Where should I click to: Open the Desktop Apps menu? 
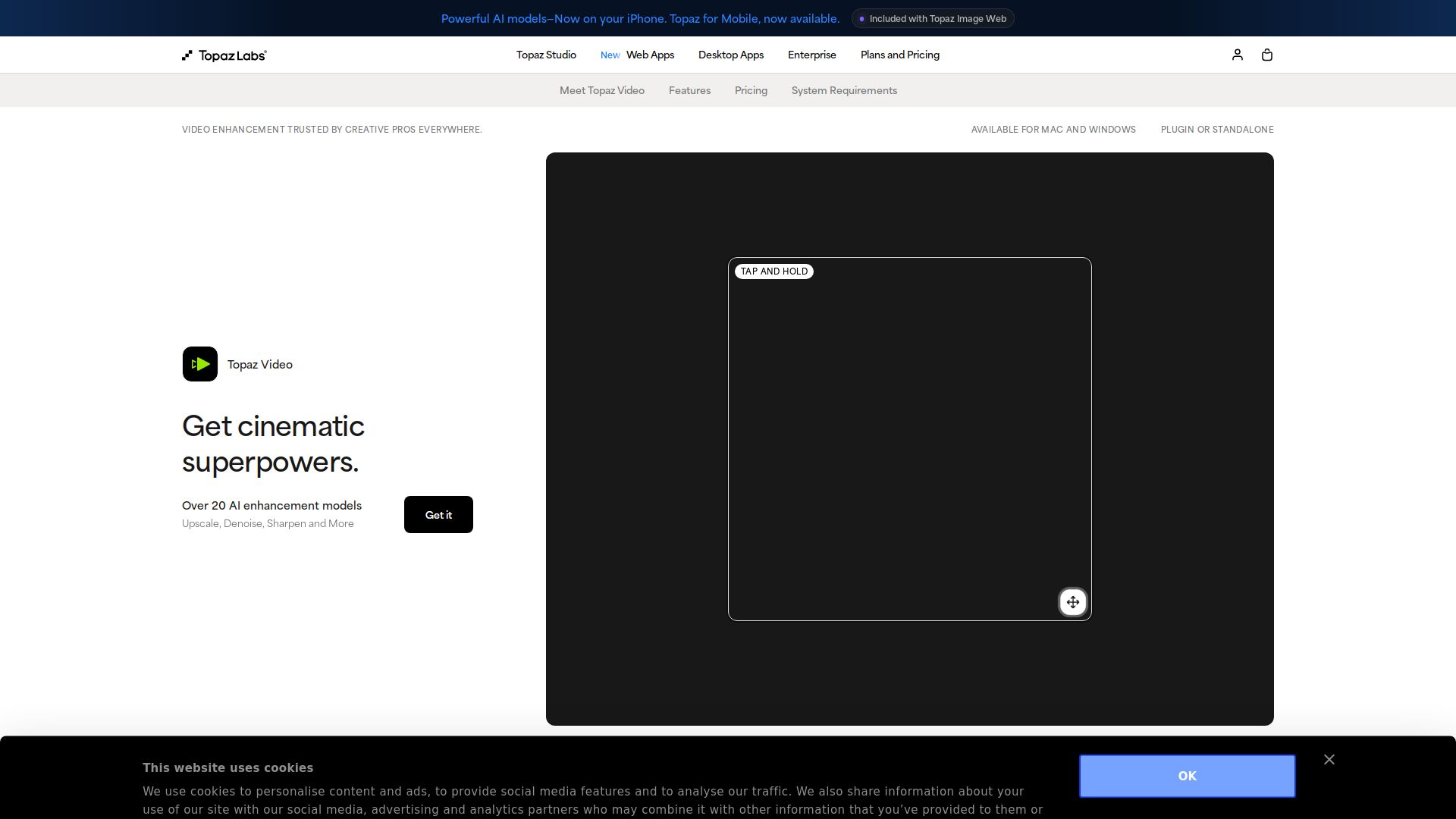pyautogui.click(x=731, y=55)
